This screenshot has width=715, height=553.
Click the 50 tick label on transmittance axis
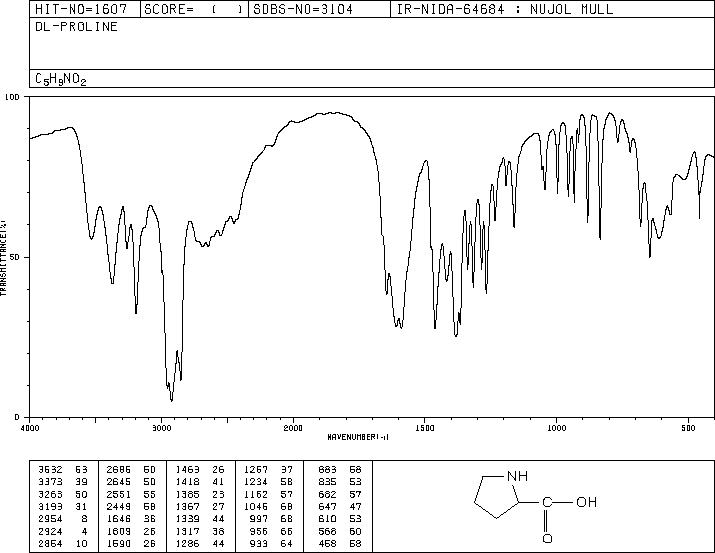[x=15, y=257]
